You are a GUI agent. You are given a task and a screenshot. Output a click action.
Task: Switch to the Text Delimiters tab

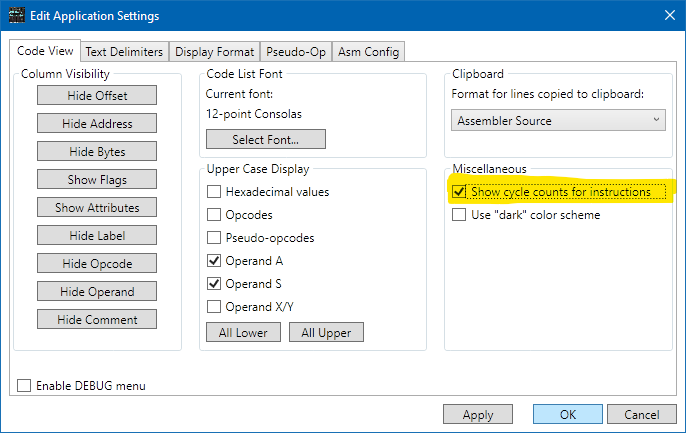124,51
